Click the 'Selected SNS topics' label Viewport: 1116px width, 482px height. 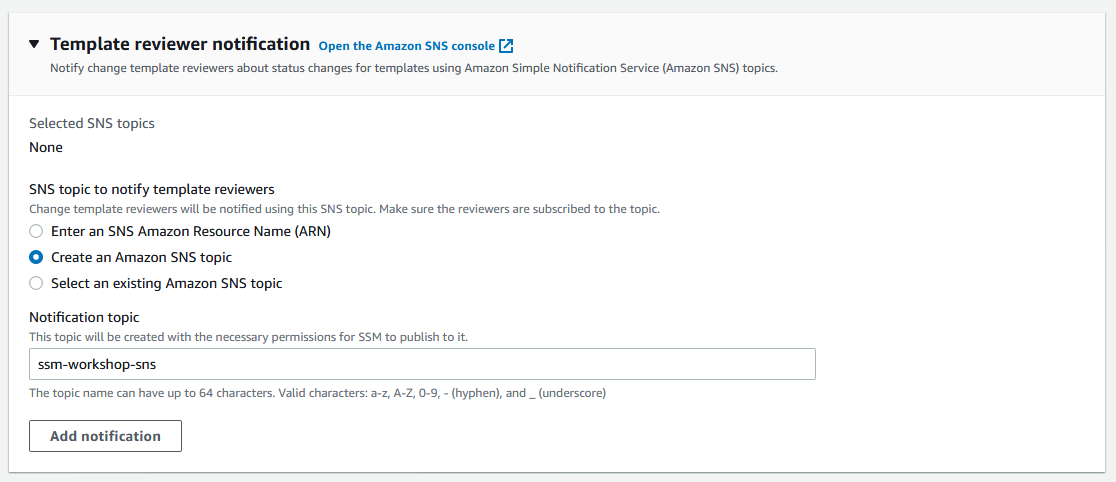click(92, 123)
